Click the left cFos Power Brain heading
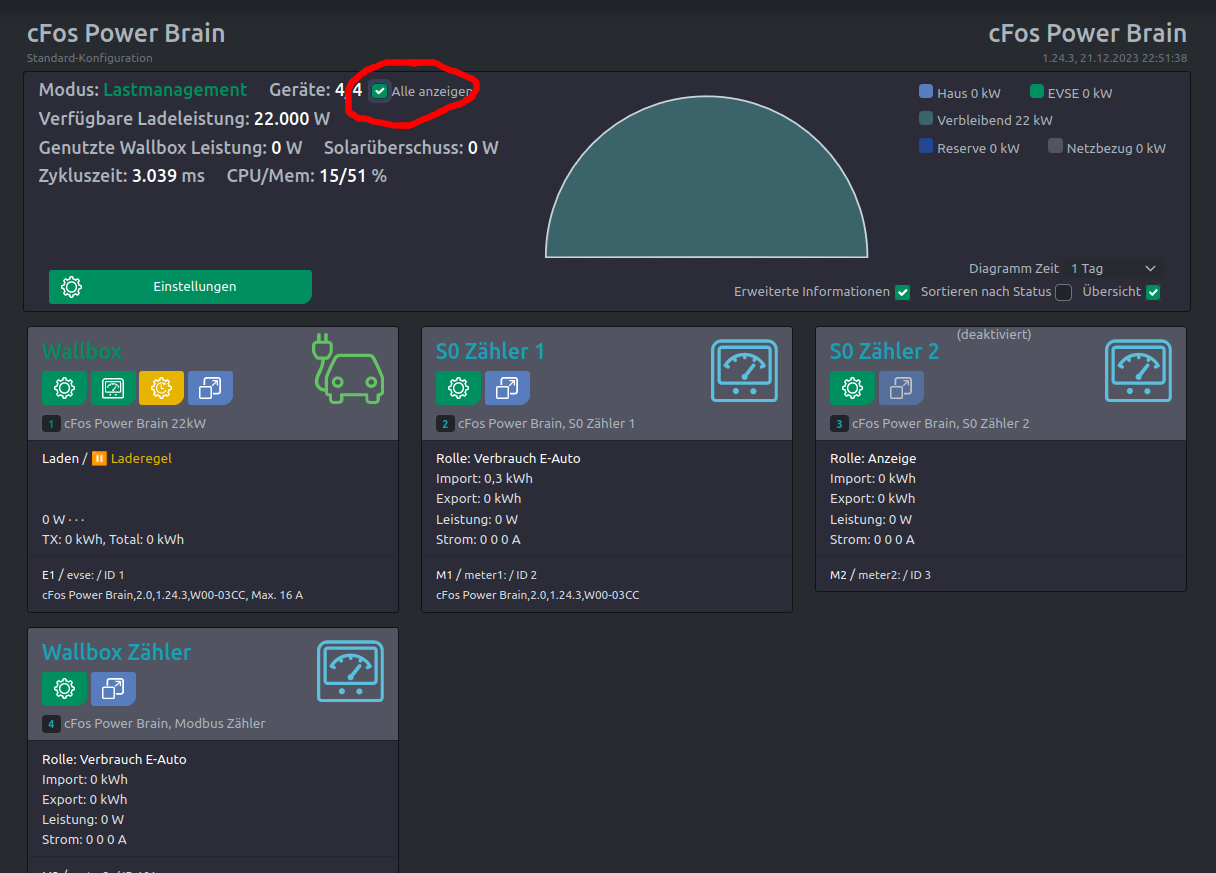This screenshot has width=1216, height=873. click(126, 33)
